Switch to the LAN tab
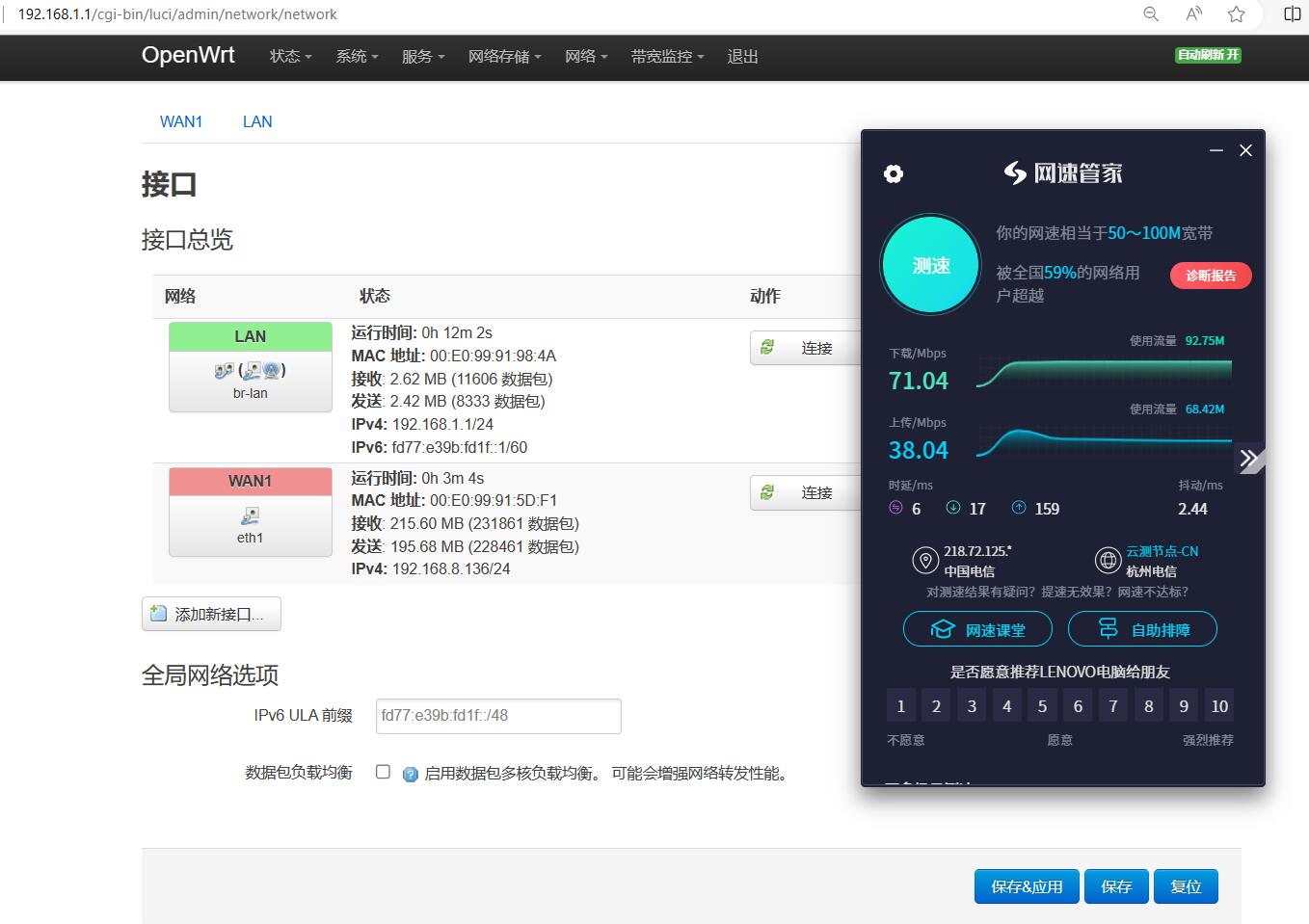 (257, 121)
